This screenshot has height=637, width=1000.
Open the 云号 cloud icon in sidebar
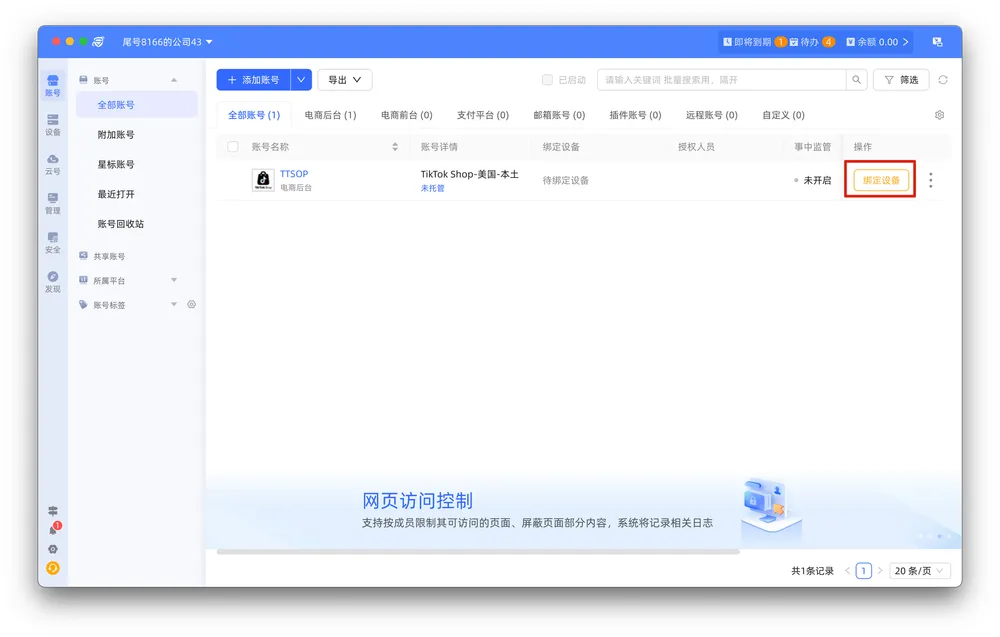pyautogui.click(x=53, y=164)
